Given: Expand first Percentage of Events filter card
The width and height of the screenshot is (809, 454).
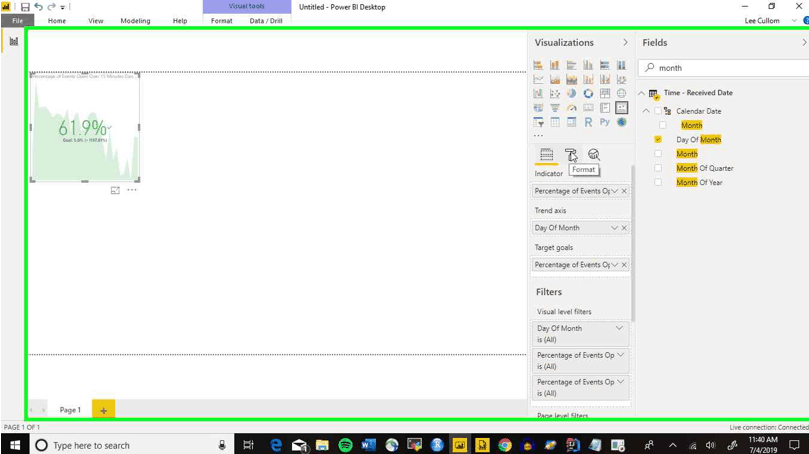Looking at the screenshot, I should point(620,355).
